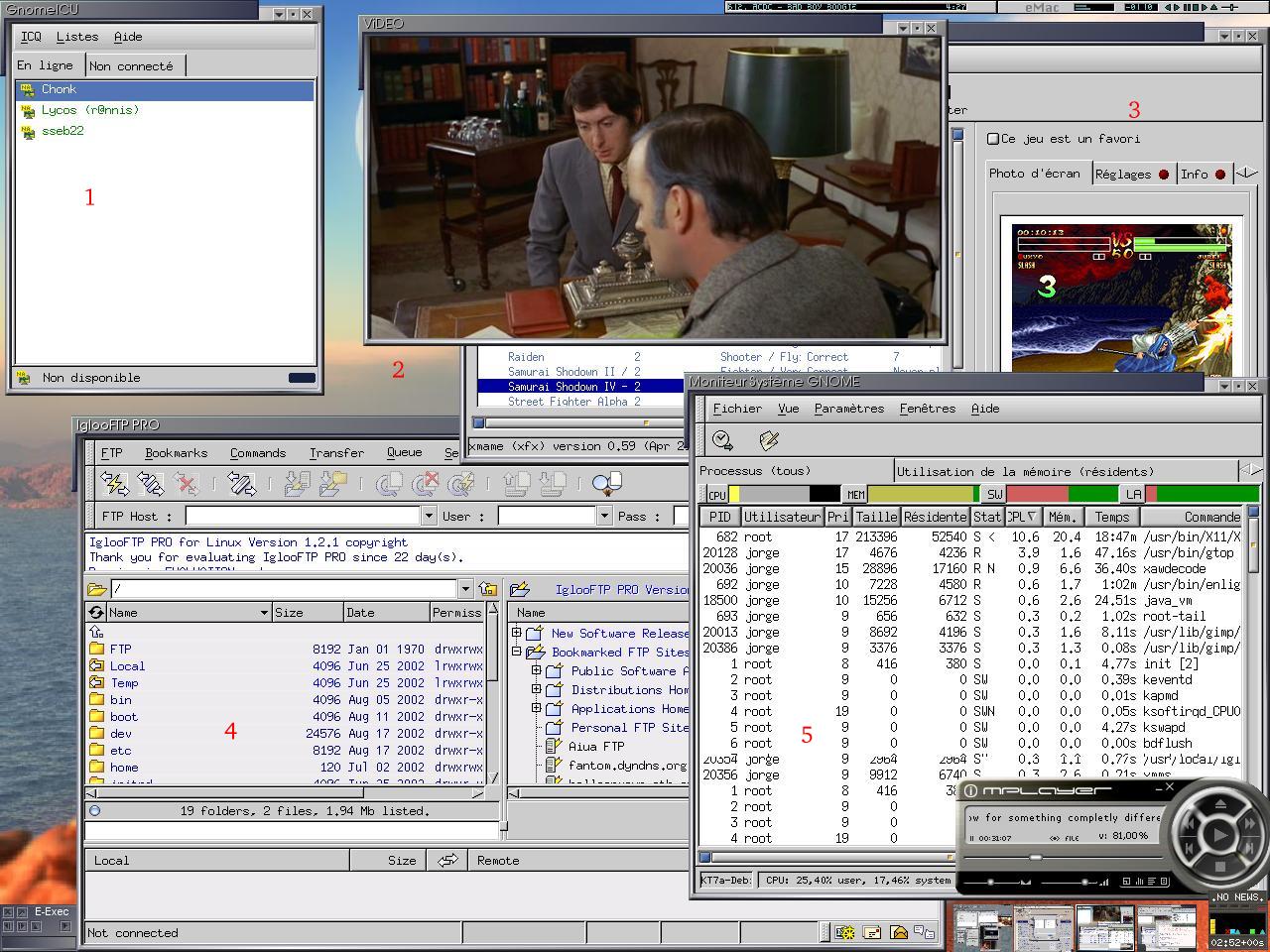Expand the Public Software tree node
This screenshot has height=952, width=1270.
click(537, 670)
